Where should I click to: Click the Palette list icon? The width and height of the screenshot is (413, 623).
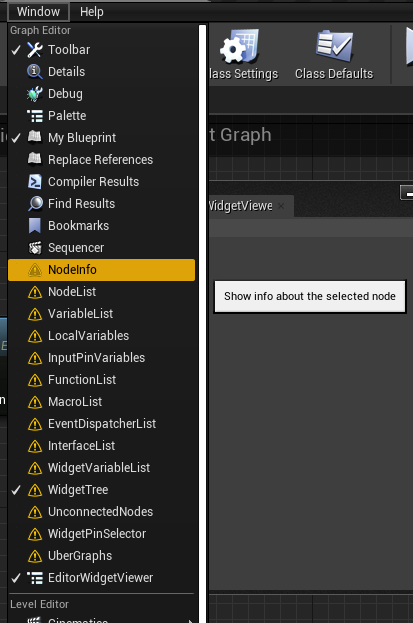click(x=35, y=116)
